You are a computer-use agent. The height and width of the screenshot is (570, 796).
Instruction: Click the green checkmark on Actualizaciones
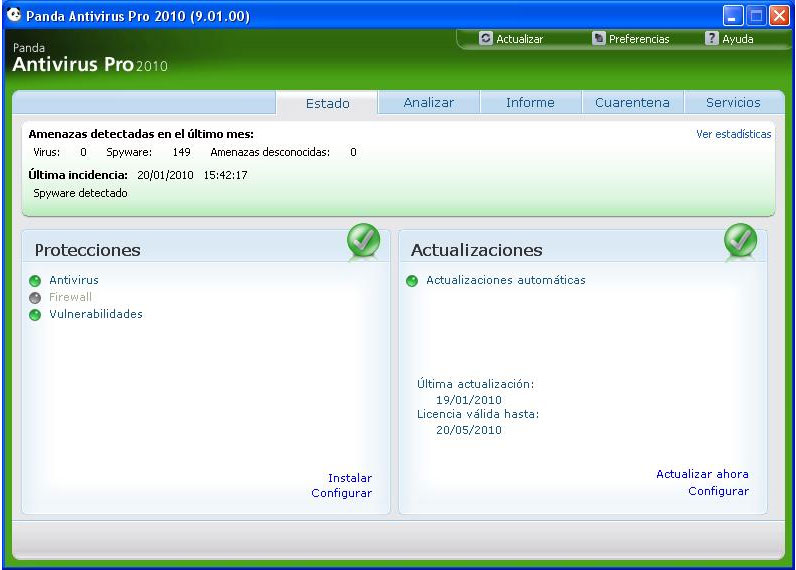tap(740, 240)
